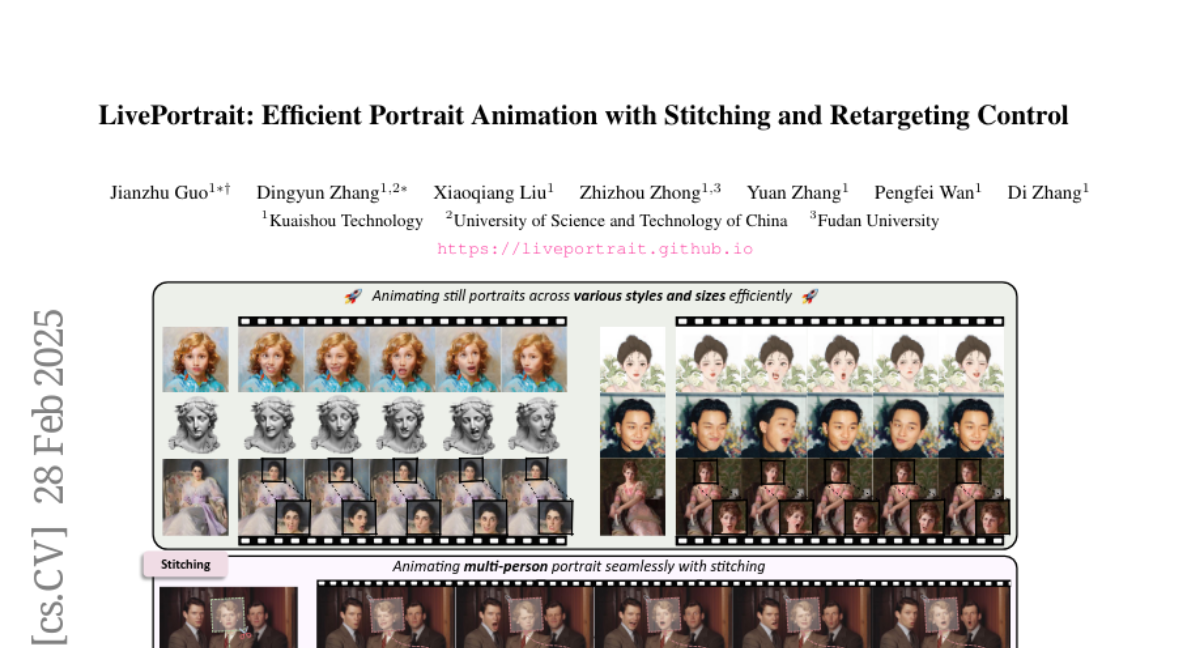This screenshot has height=648, width=1200.
Task: Click the Stitching label tag
Action: click(186, 564)
